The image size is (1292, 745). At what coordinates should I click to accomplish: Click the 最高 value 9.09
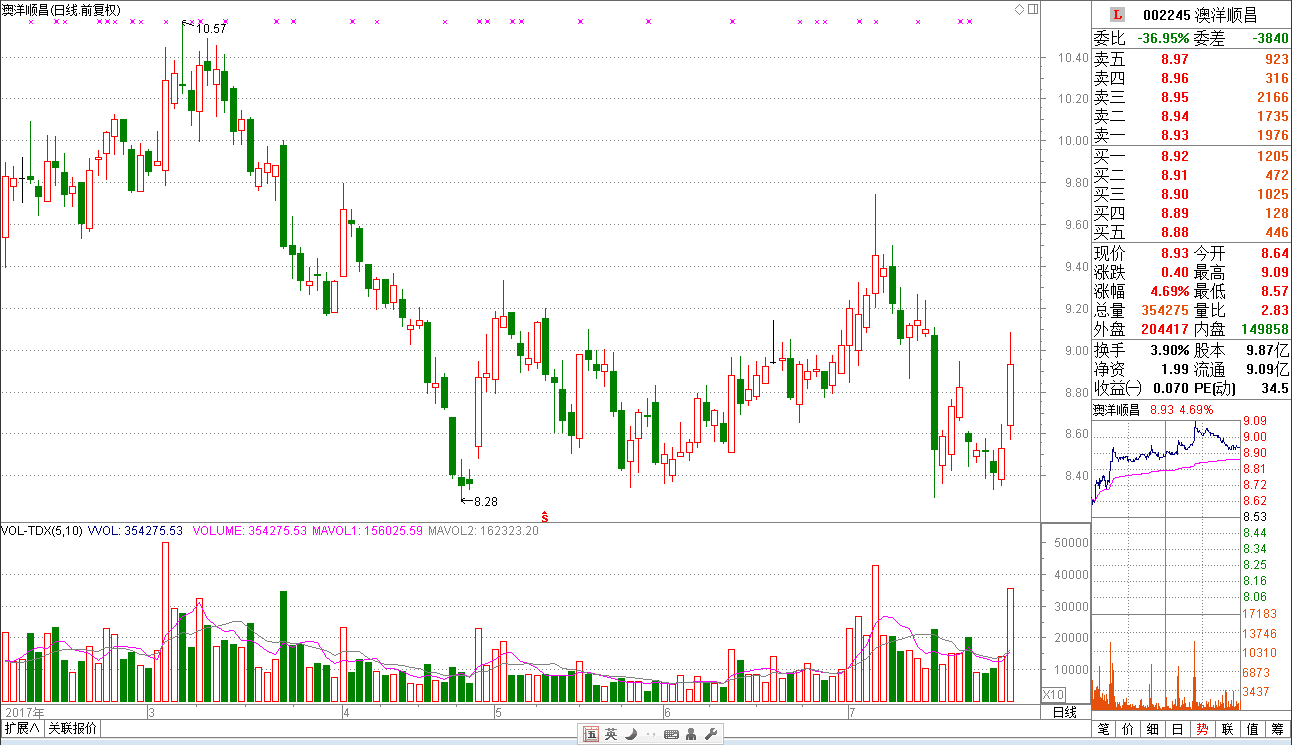[x=1274, y=272]
